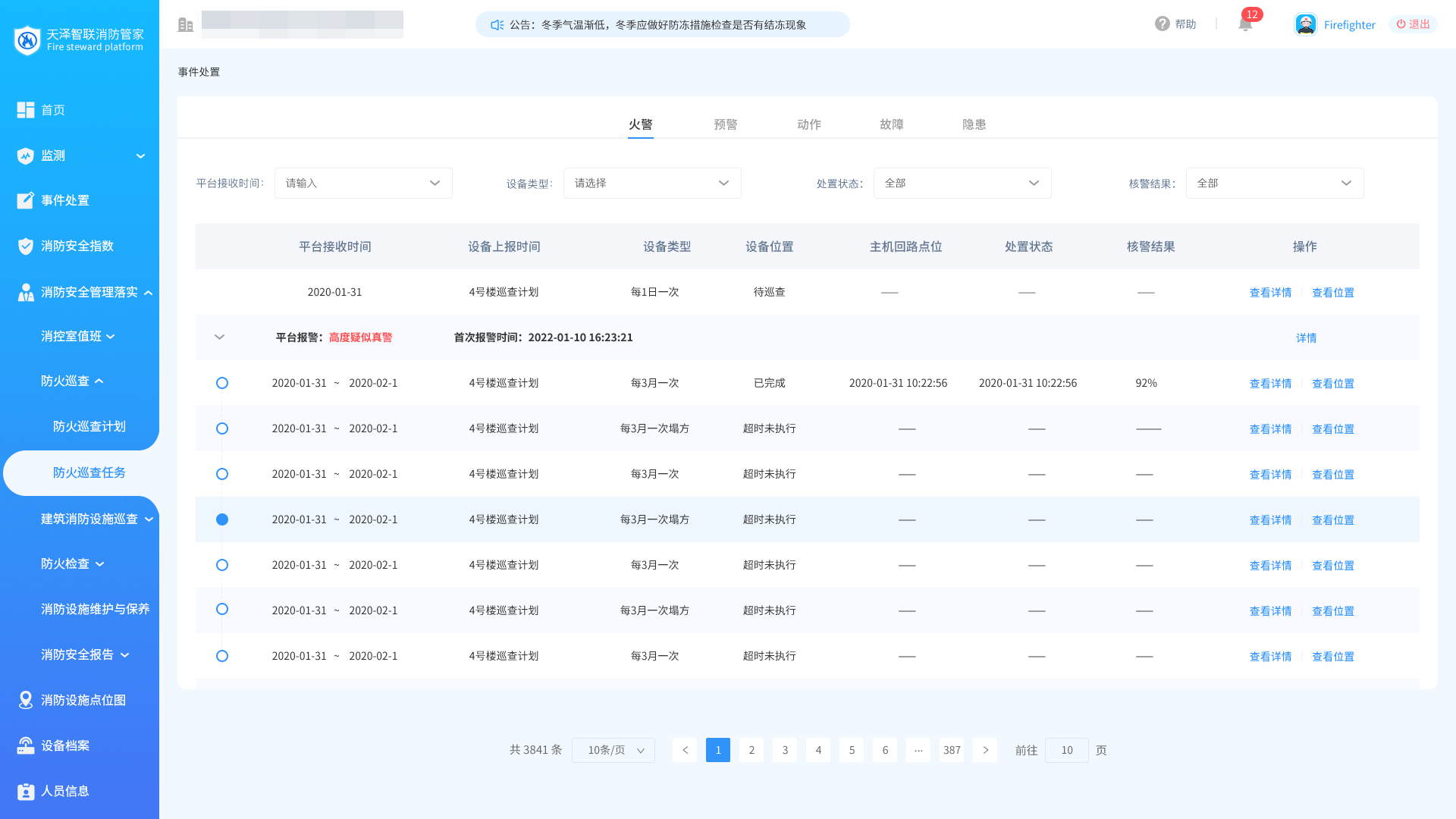Click the page jump number input
This screenshot has height=819, width=1456.
click(x=1066, y=750)
